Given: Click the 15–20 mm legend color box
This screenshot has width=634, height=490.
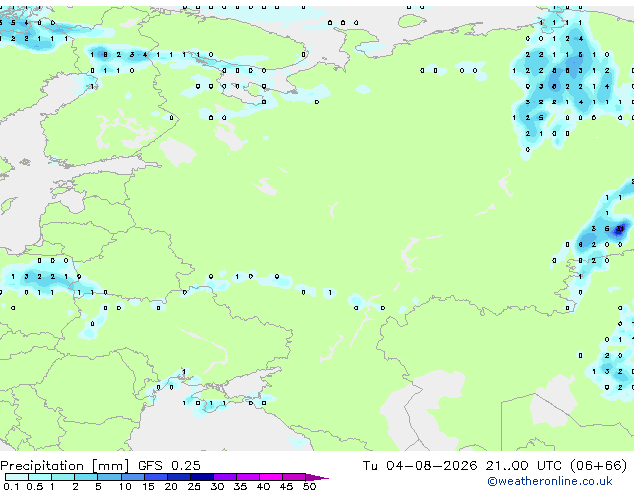Looking at the screenshot, I should (156, 477).
